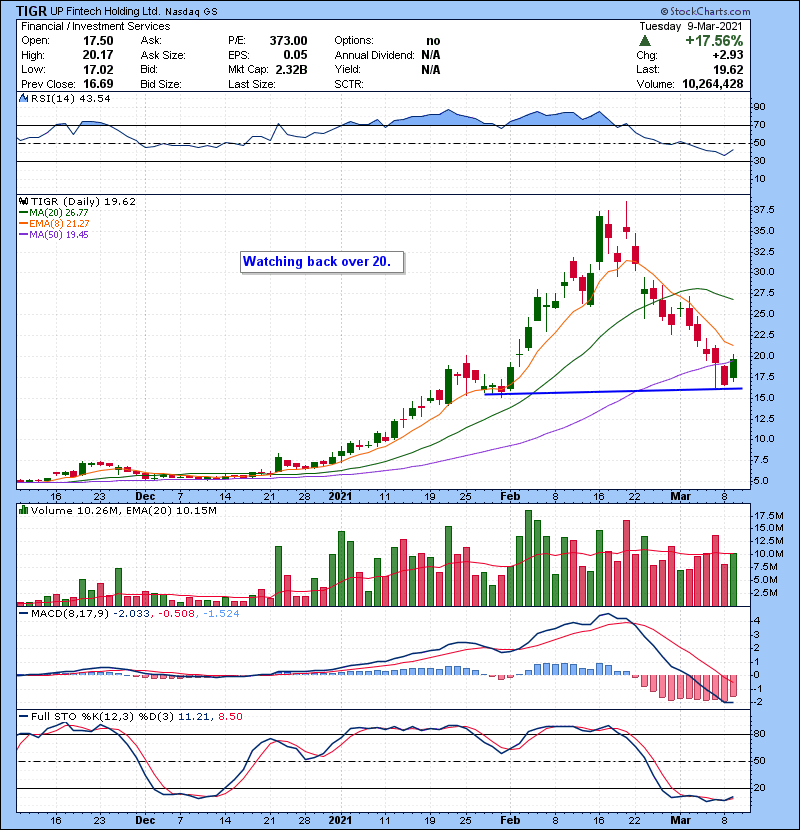Viewport: 800px width, 830px height.
Task: Click the 'MA(50) 19.45' legend text
Action: pyautogui.click(x=59, y=235)
